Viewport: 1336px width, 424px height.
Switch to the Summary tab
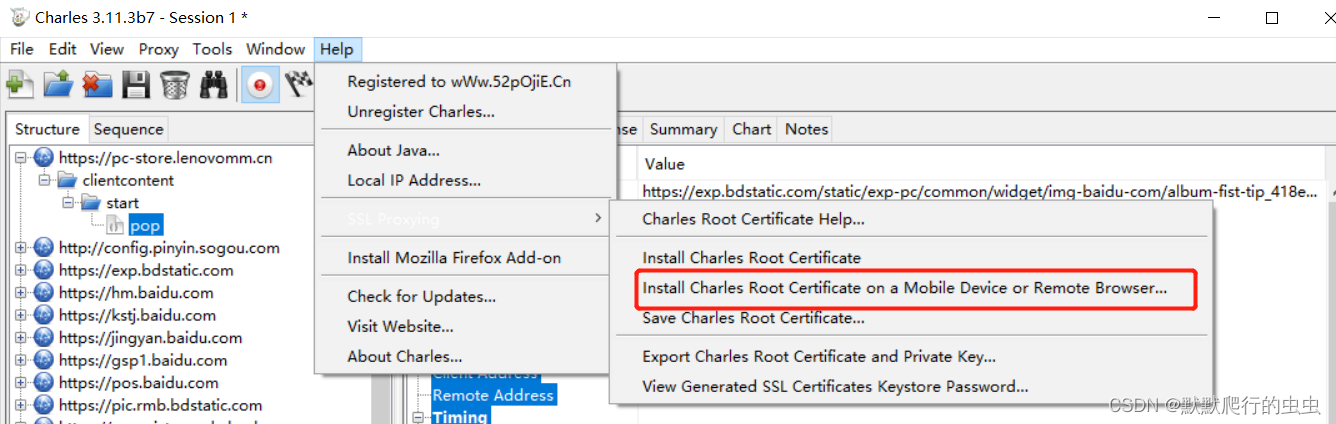coord(683,129)
